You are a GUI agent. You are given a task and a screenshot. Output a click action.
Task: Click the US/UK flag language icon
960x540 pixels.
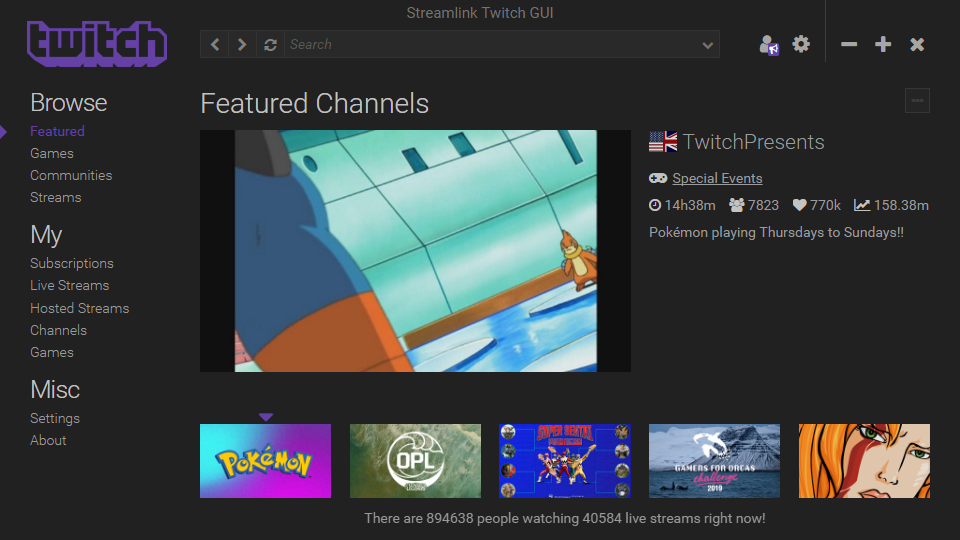pyautogui.click(x=663, y=142)
